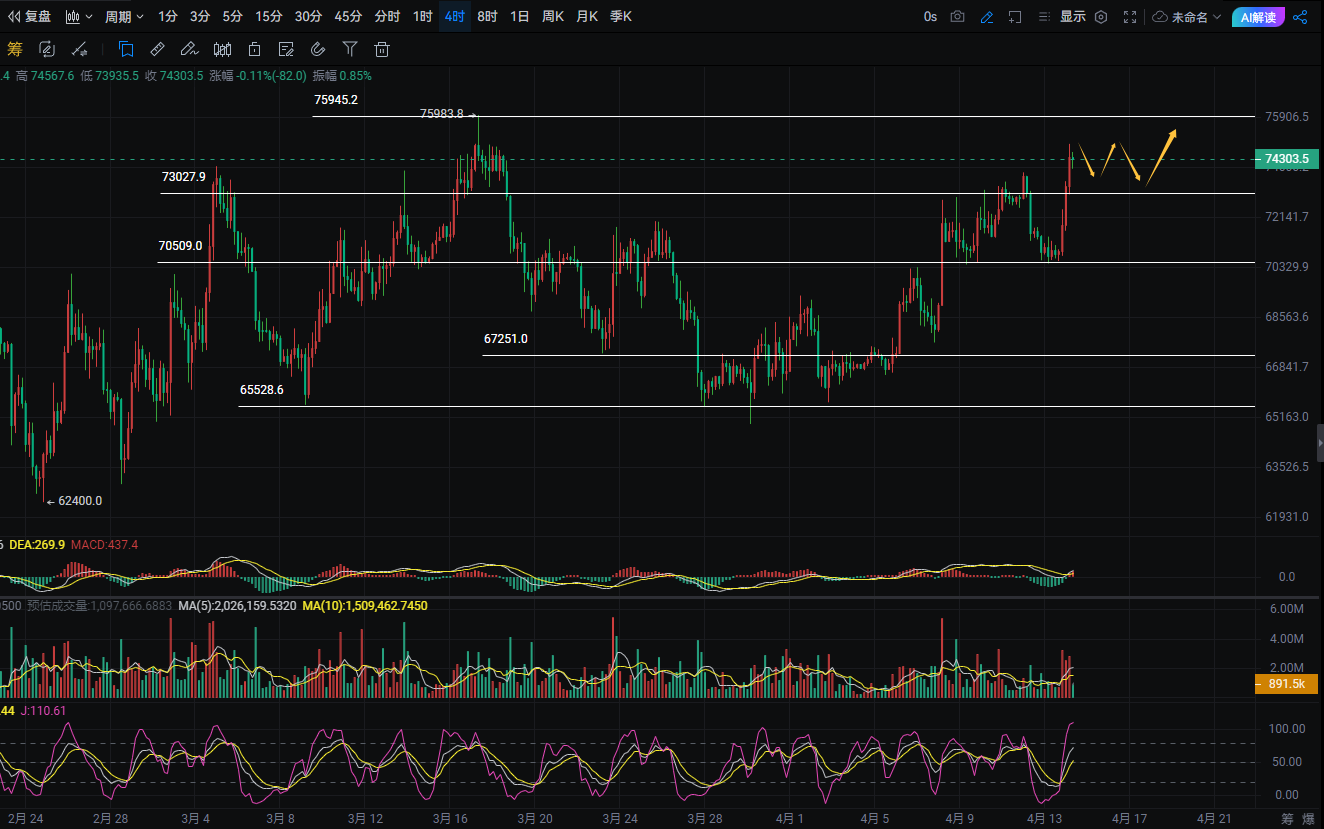Click the right-edge panel expand handle
Screen dimensions: 1324x829
pos(1320,441)
